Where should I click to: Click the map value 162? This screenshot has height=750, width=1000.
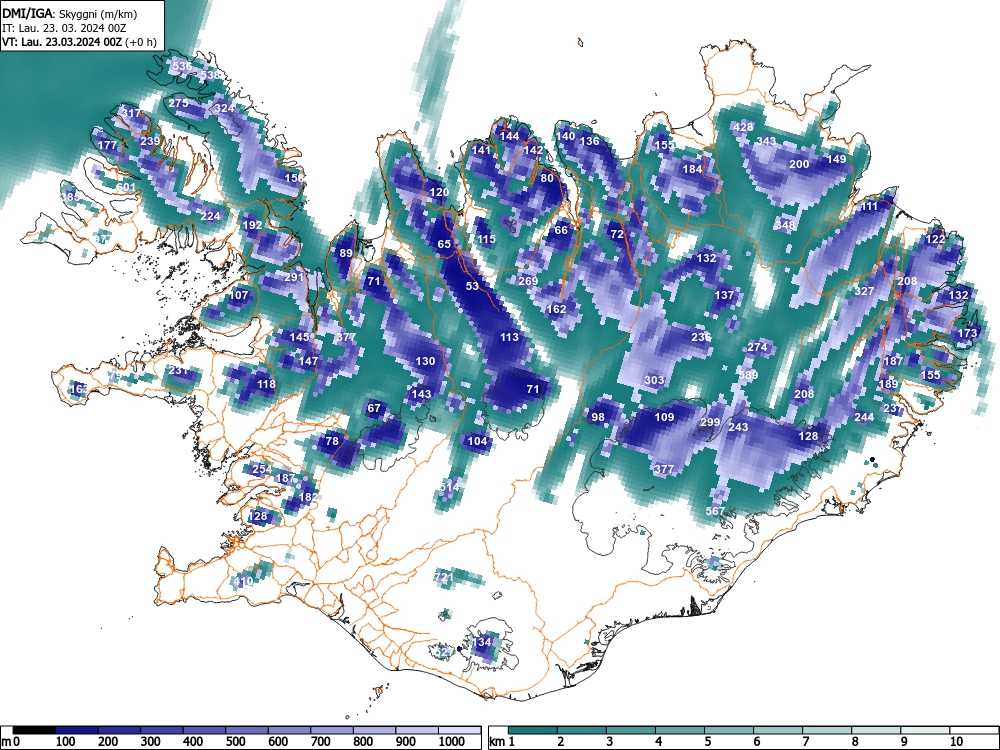[556, 309]
